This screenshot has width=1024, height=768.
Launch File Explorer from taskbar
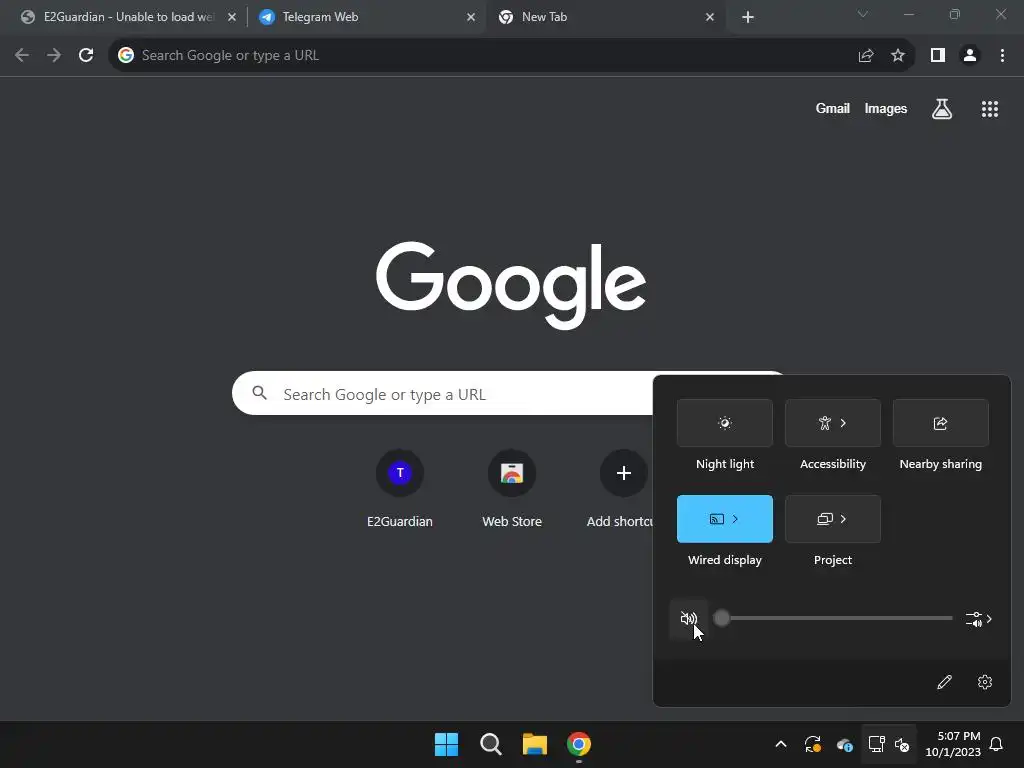coord(535,744)
